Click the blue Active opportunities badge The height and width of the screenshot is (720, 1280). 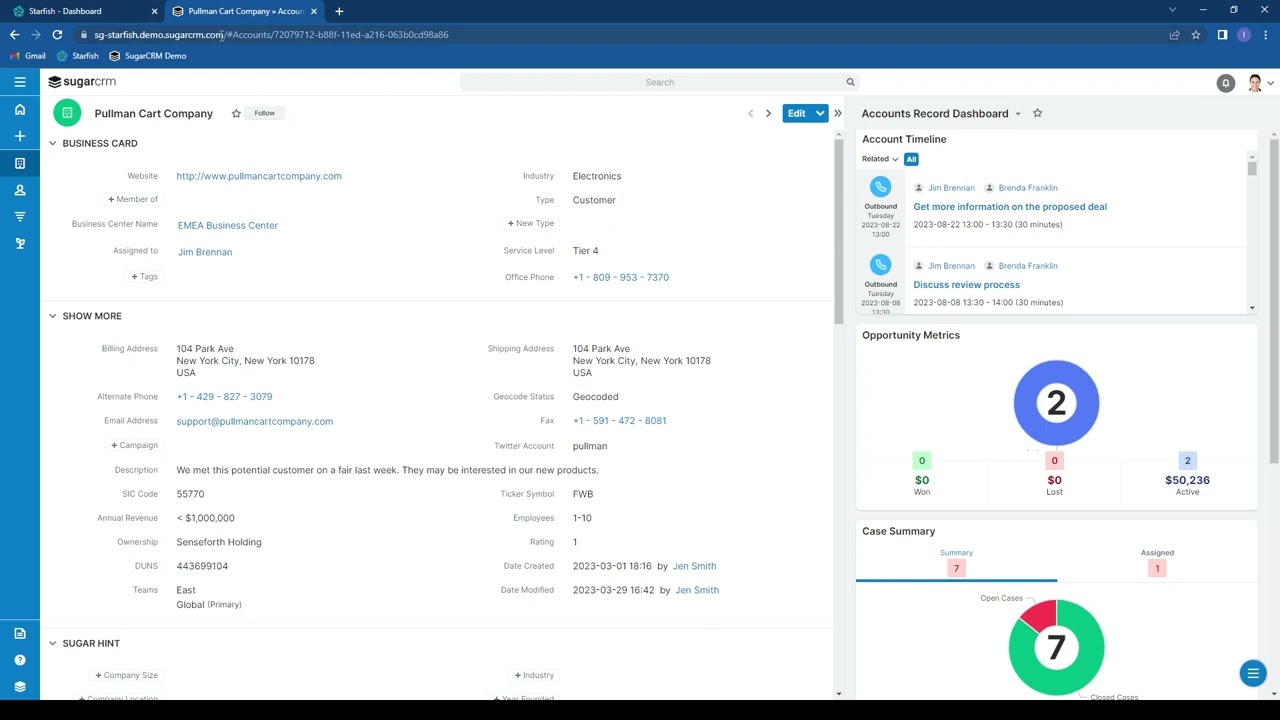coord(1187,460)
